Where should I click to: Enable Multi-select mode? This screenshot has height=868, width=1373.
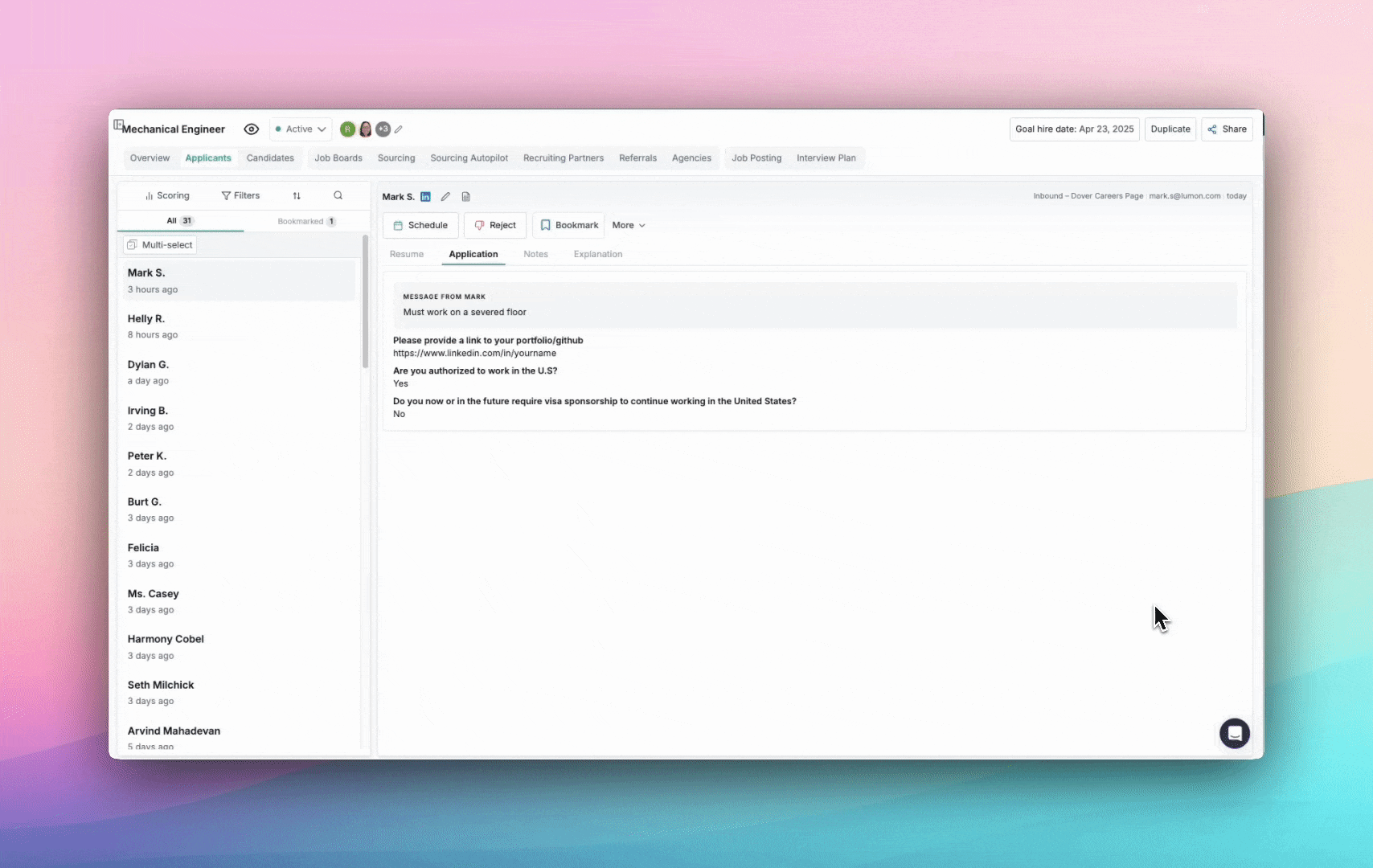[160, 245]
